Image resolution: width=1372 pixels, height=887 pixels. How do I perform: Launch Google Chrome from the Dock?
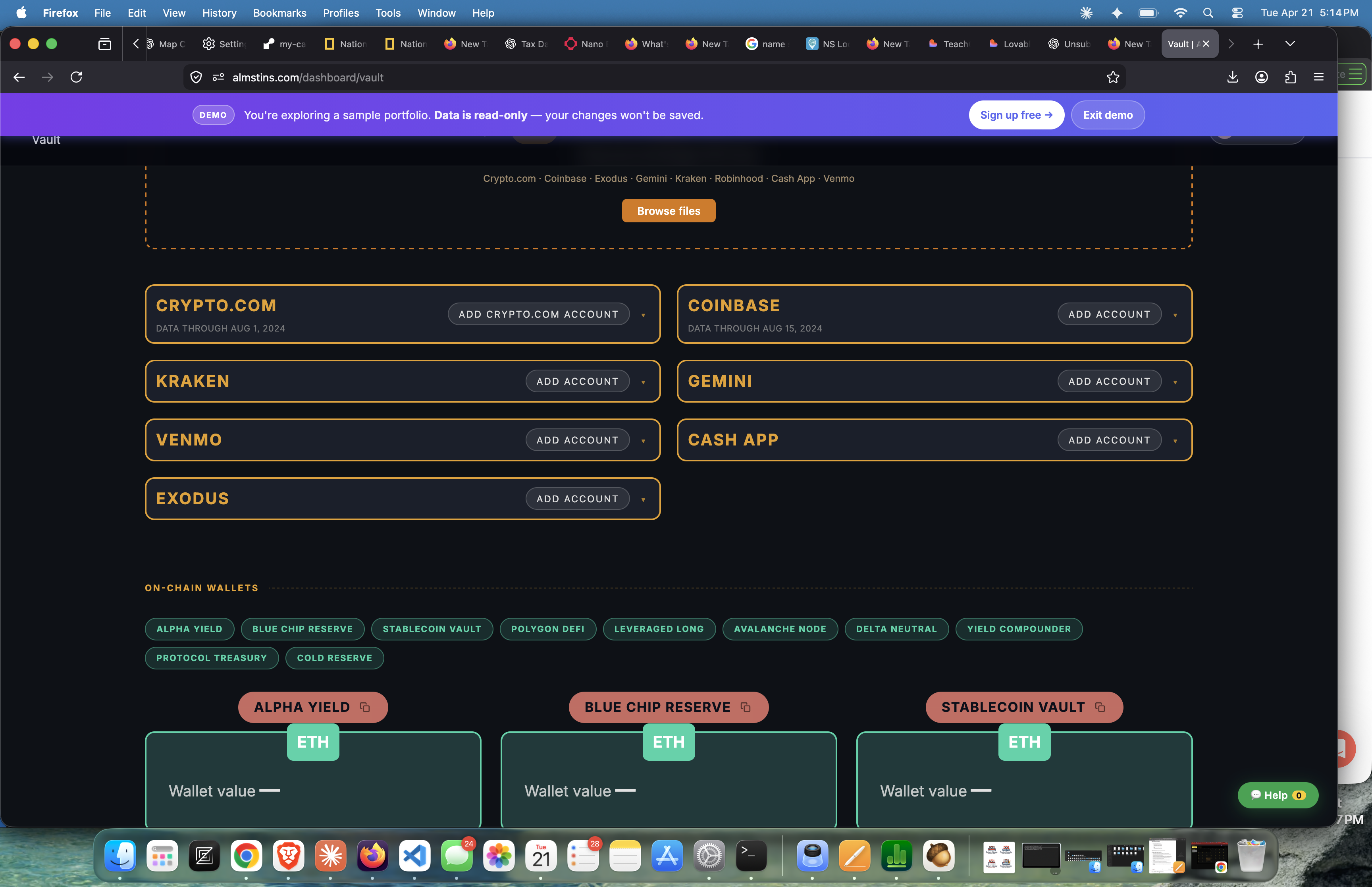(247, 856)
